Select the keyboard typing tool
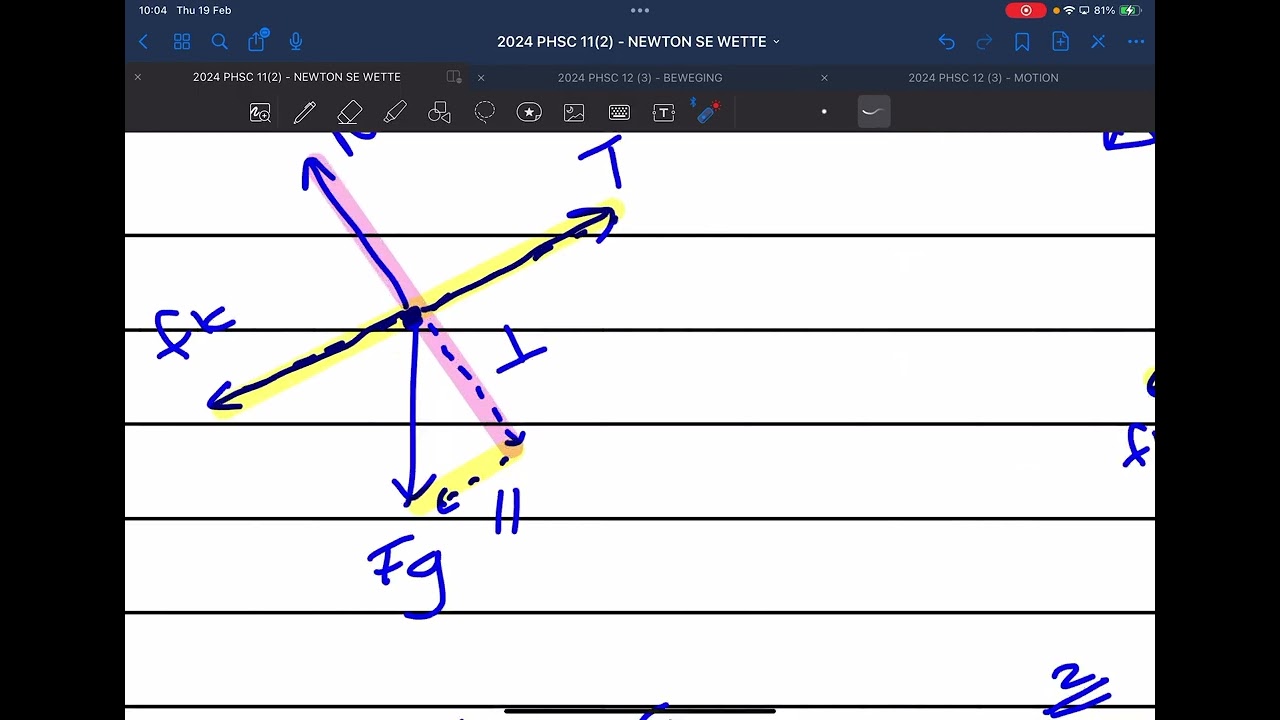Image resolution: width=1280 pixels, height=720 pixels. coord(619,113)
